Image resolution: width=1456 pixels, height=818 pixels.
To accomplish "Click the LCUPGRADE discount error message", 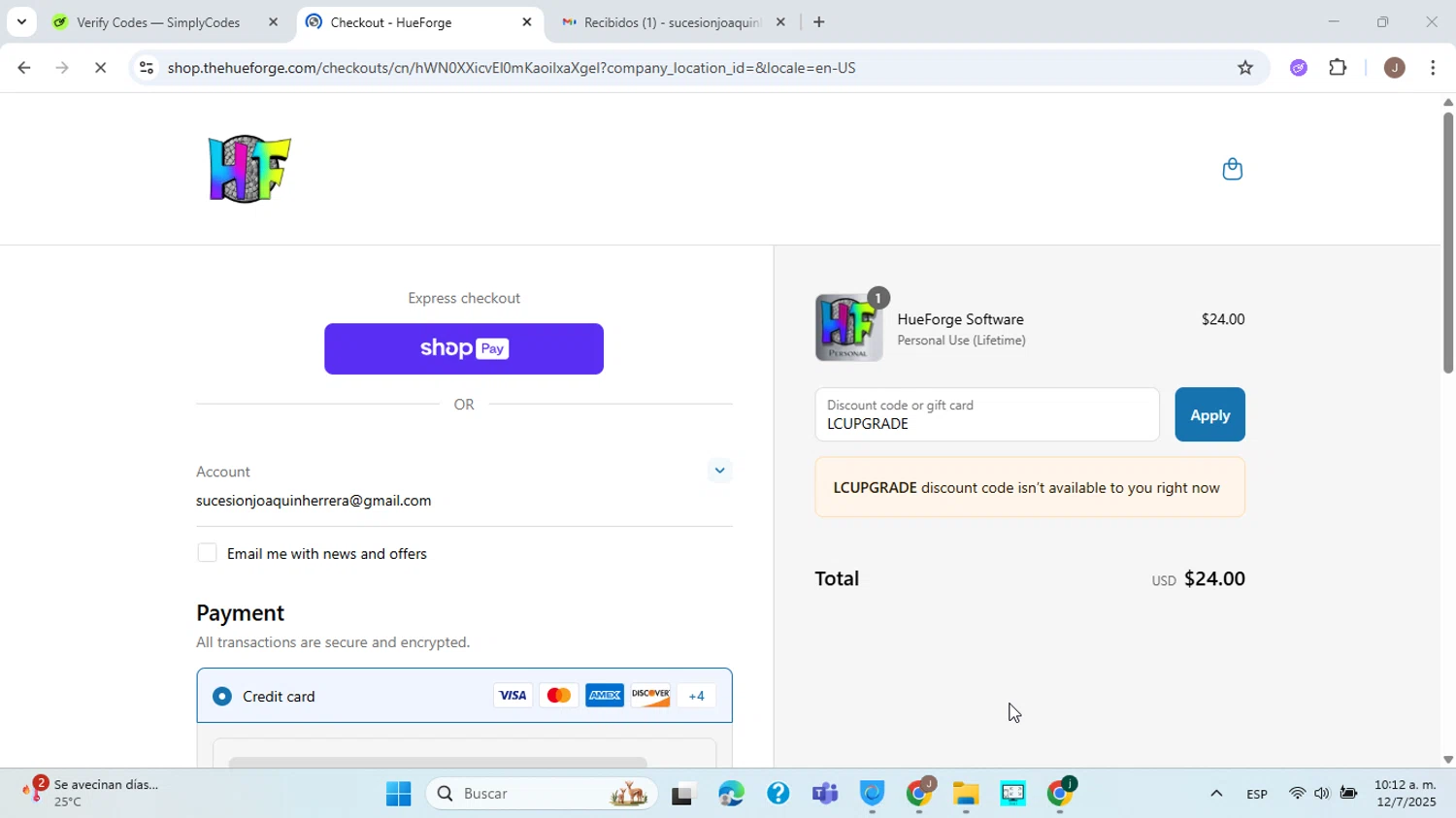I will click(x=1030, y=487).
